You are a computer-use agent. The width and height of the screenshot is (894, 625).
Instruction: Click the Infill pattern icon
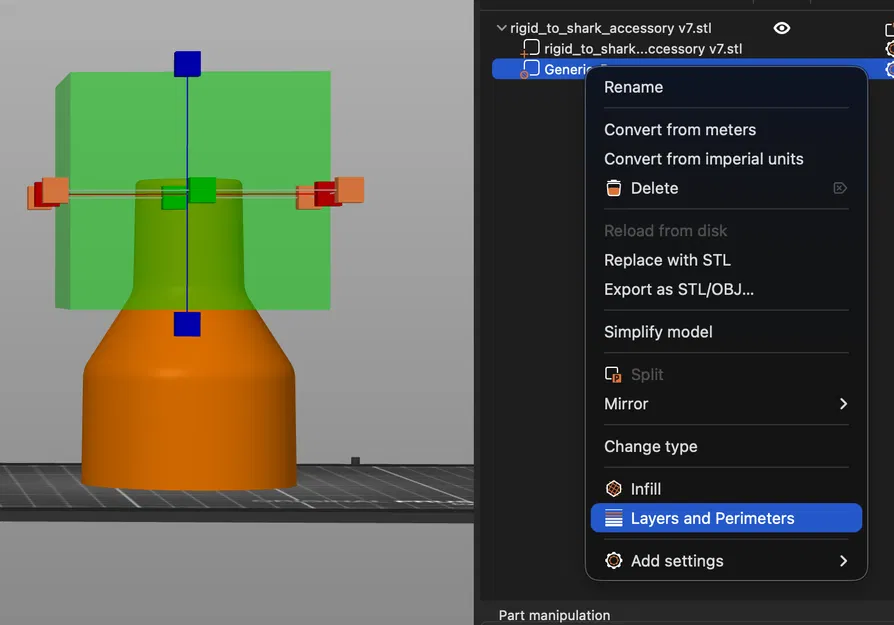[613, 489]
